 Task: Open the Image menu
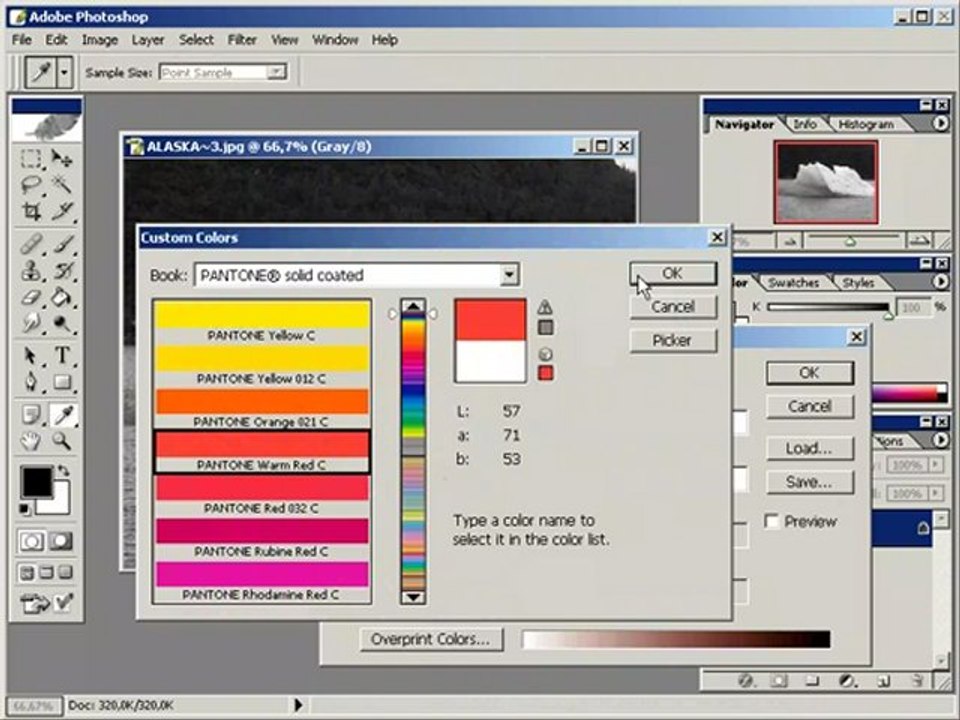[x=100, y=40]
